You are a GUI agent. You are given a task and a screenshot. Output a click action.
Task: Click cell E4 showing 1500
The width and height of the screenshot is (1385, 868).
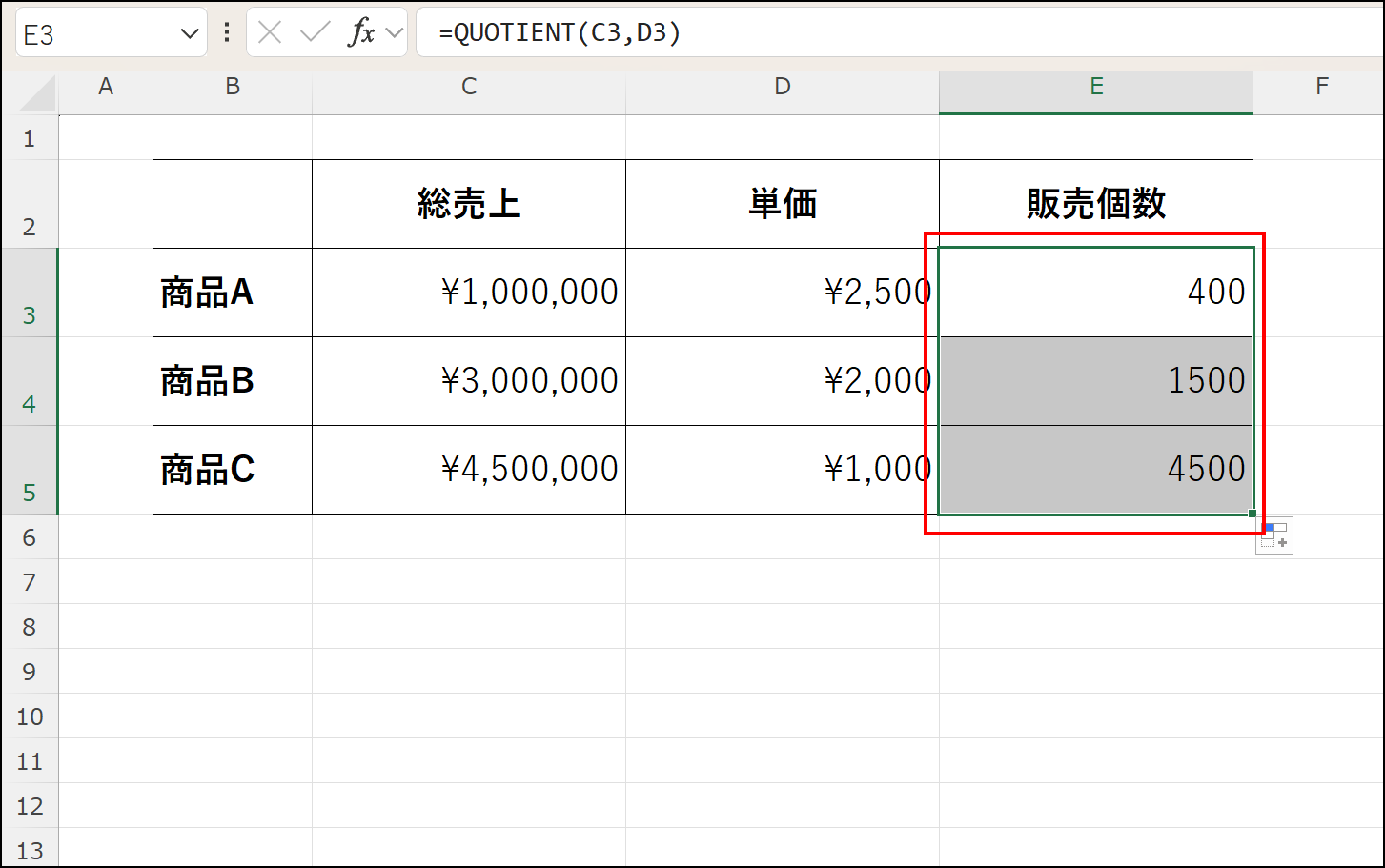pyautogui.click(x=1094, y=381)
